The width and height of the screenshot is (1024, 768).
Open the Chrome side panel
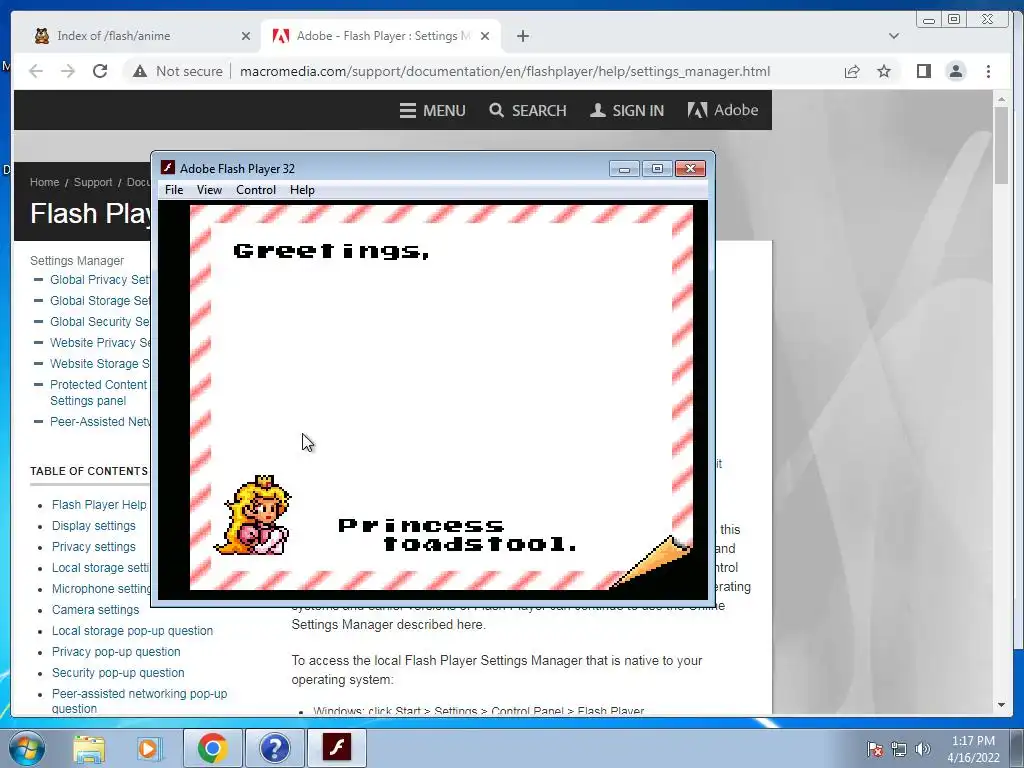[x=923, y=71]
